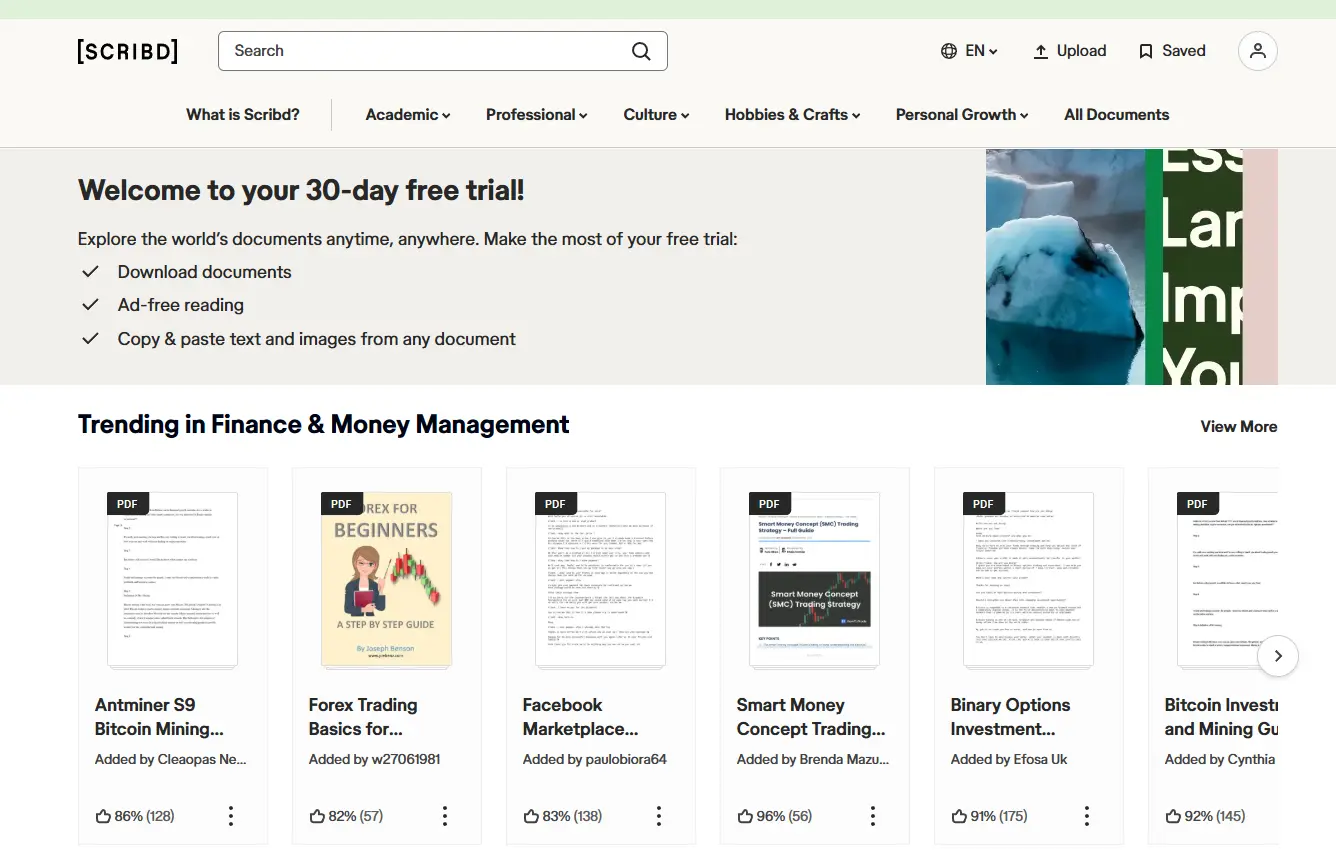Screen dimensions: 1336x865
Task: Open Binary Options Investment title
Action: pyautogui.click(x=1010, y=717)
